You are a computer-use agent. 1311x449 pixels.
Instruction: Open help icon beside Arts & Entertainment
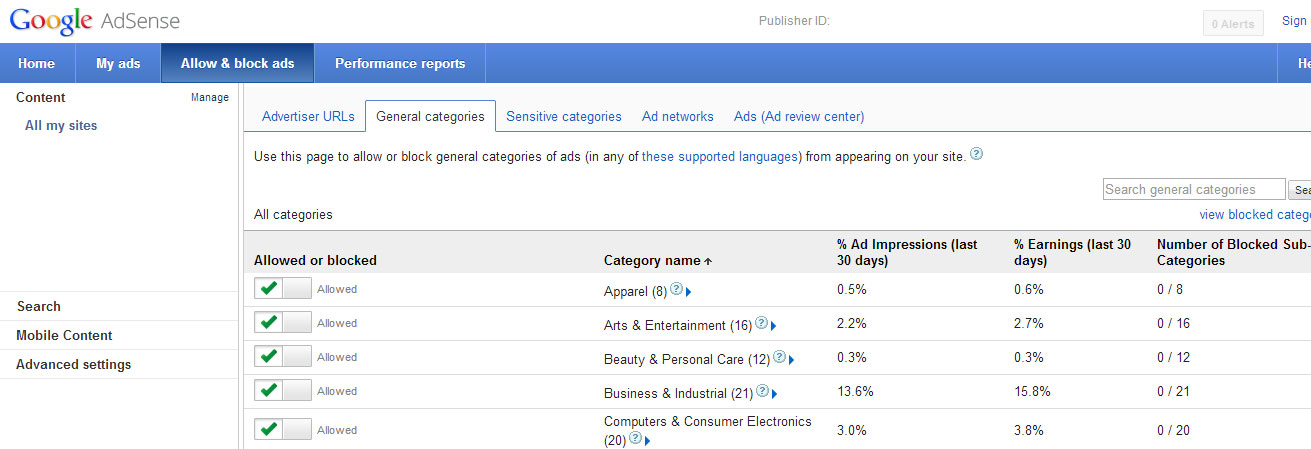click(x=762, y=323)
